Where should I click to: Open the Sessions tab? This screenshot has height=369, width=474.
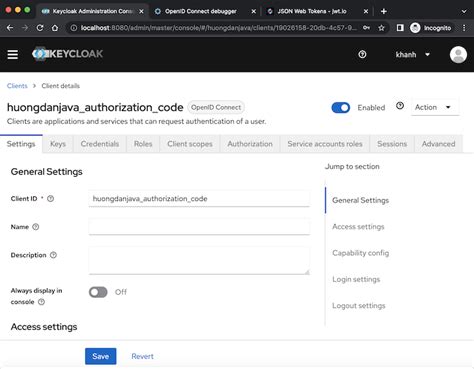click(392, 144)
